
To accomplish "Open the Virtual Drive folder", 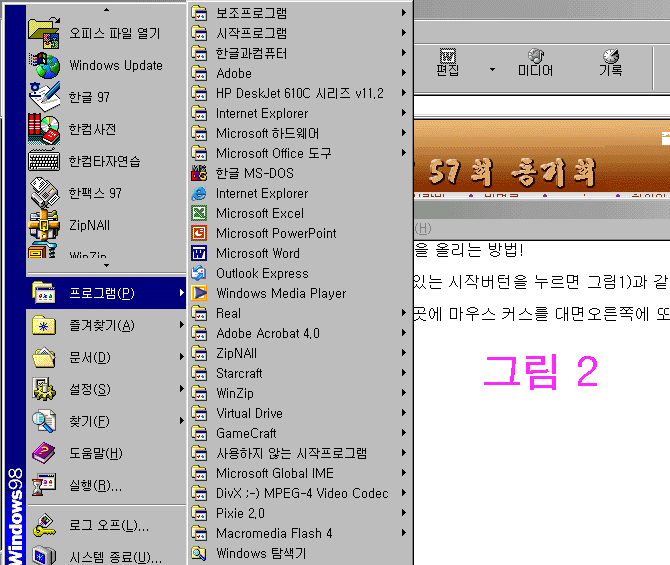I will [301, 413].
